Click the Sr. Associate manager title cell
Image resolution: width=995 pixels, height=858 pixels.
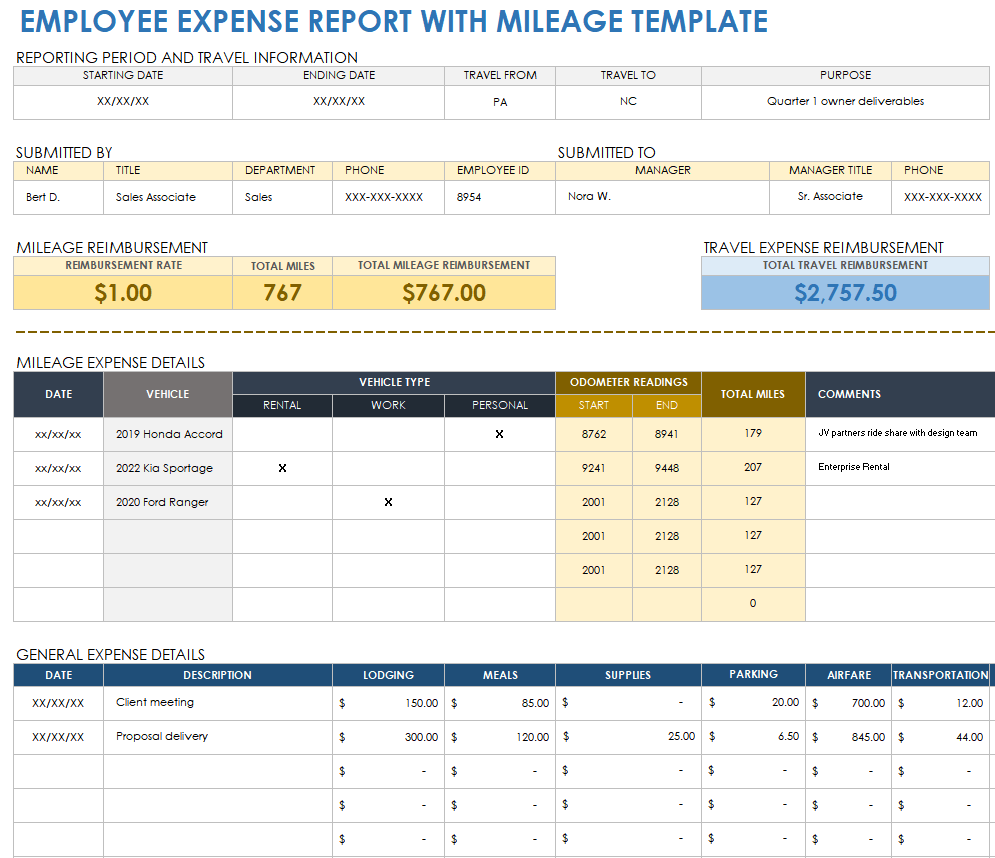(830, 197)
